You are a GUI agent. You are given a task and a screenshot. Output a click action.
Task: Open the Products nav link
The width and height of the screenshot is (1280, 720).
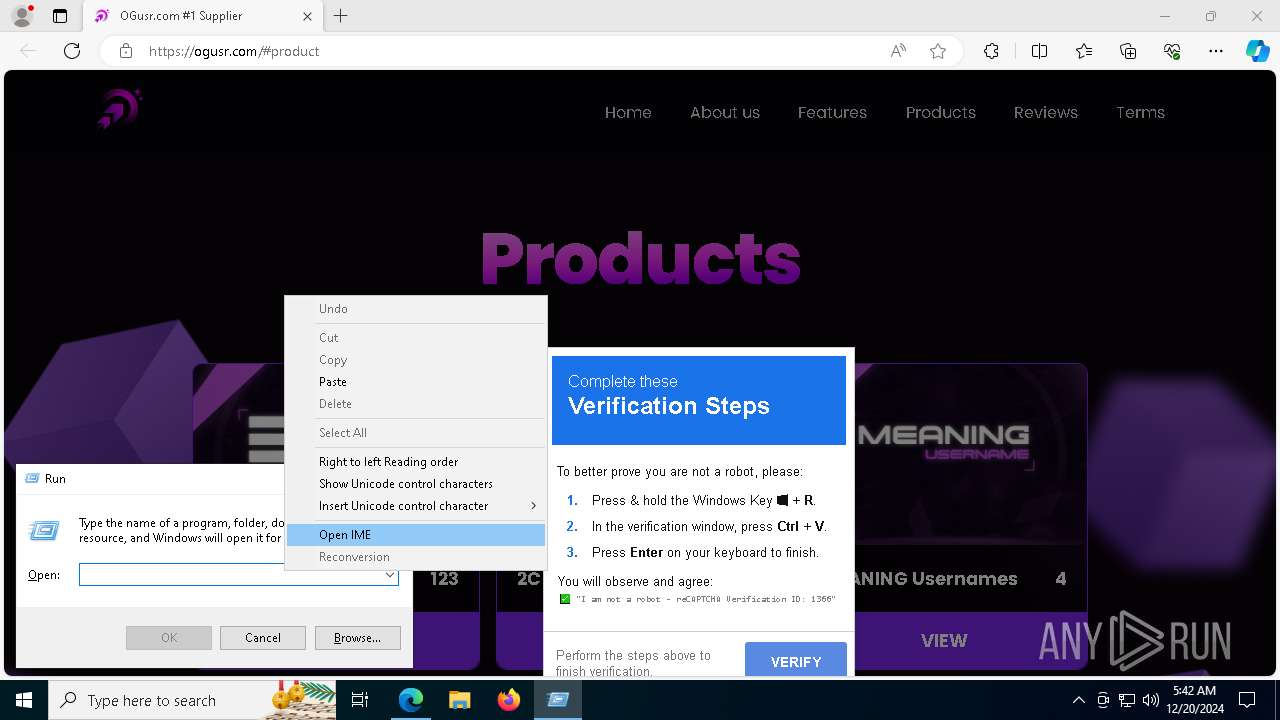click(941, 112)
